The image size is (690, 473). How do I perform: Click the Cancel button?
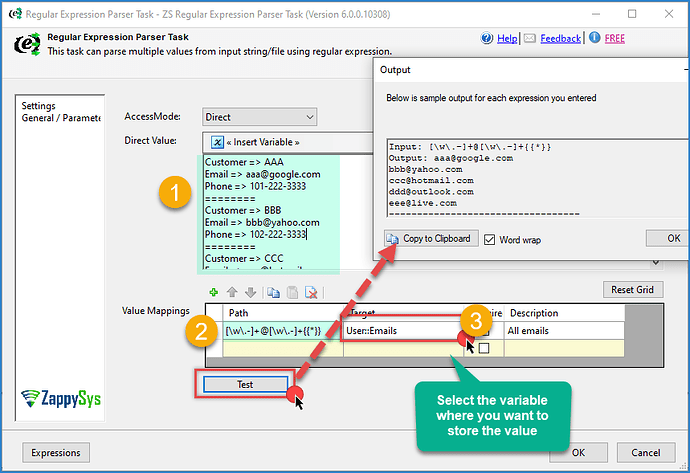pyautogui.click(x=646, y=453)
